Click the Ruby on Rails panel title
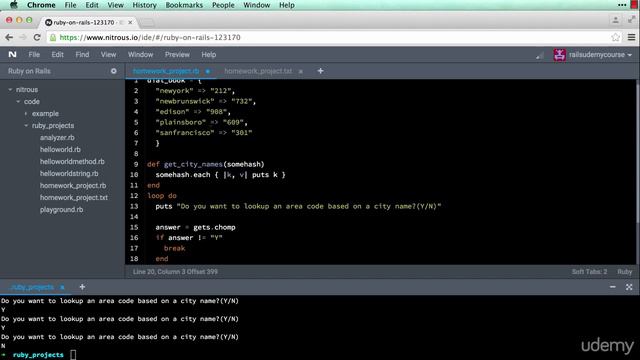Screen dimensions: 640x360 29,71
